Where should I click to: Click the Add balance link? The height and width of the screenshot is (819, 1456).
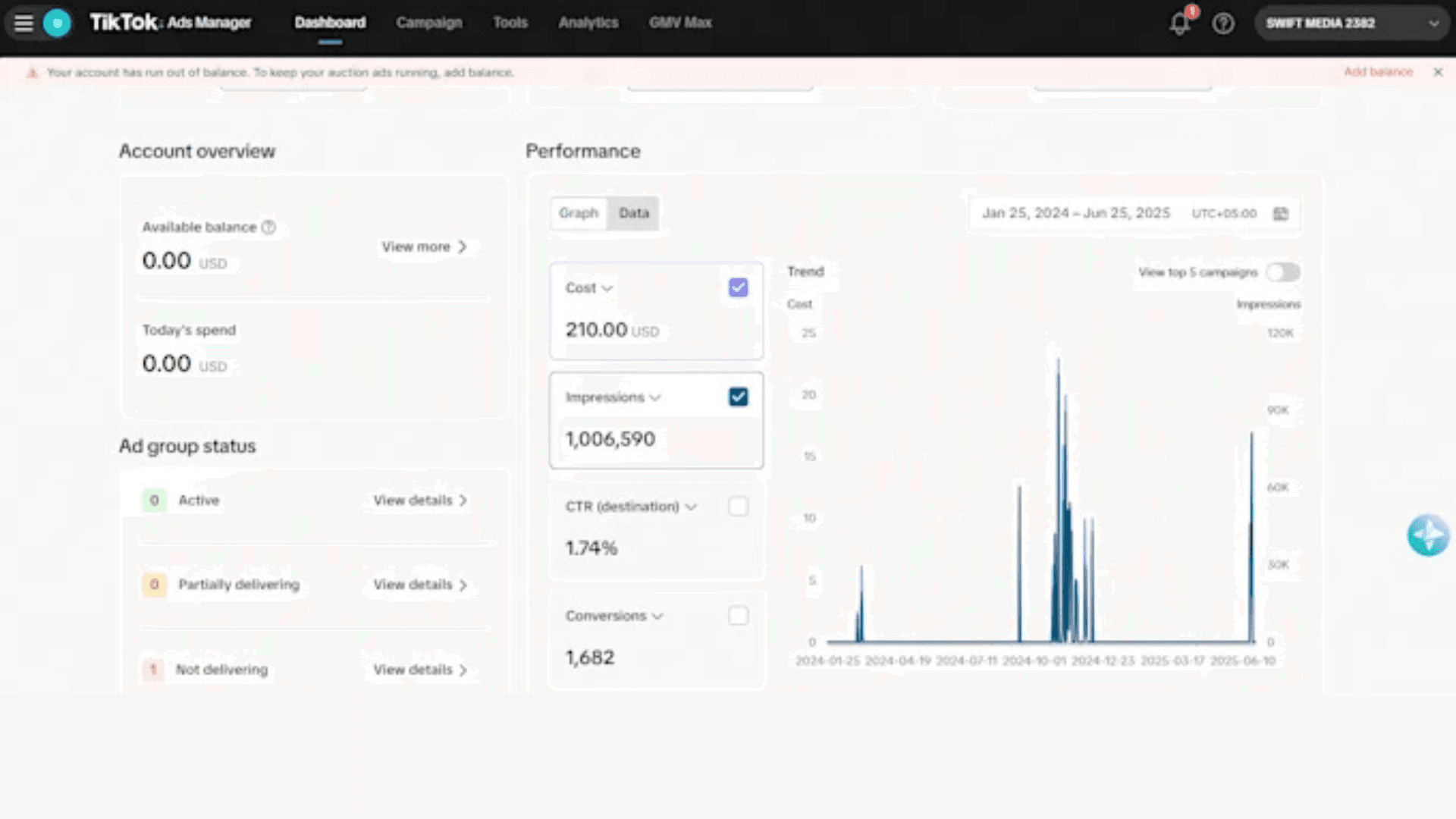pyautogui.click(x=1378, y=72)
